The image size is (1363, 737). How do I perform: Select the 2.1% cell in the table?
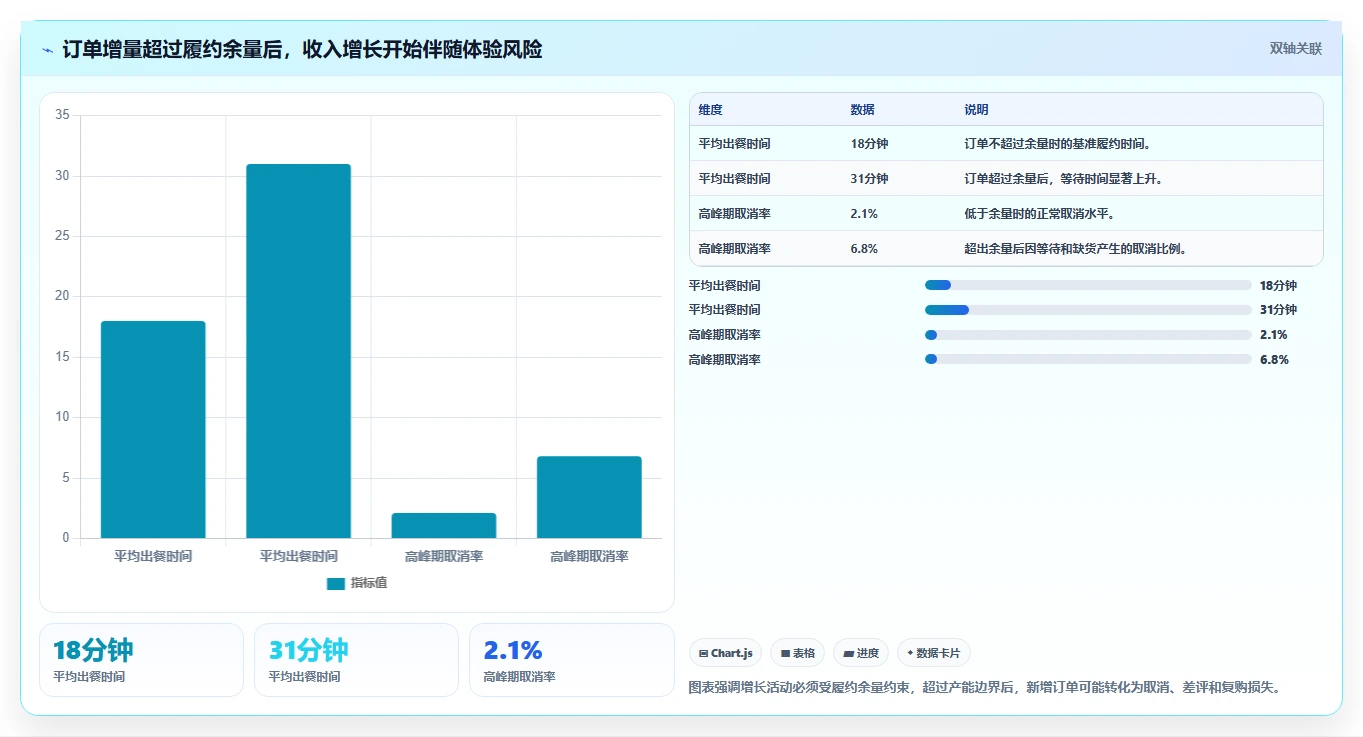864,214
